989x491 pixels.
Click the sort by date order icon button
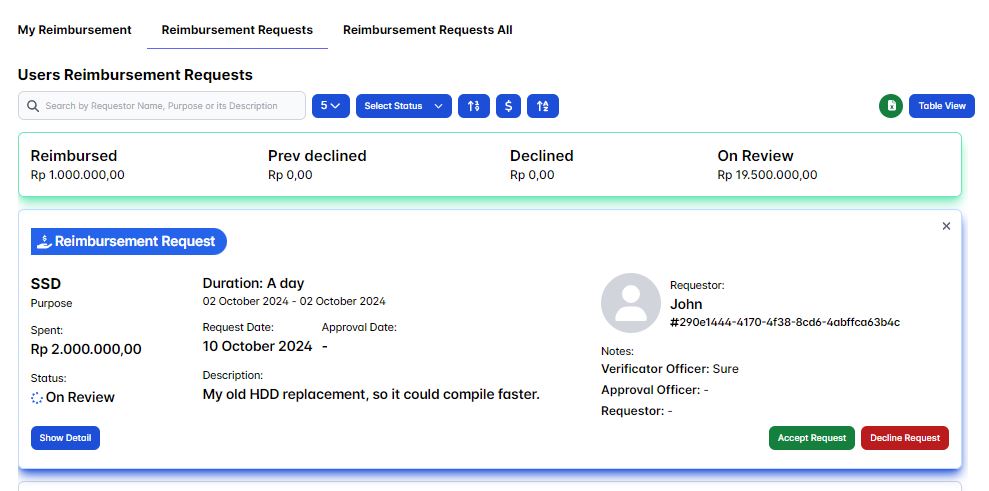pyautogui.click(x=543, y=106)
